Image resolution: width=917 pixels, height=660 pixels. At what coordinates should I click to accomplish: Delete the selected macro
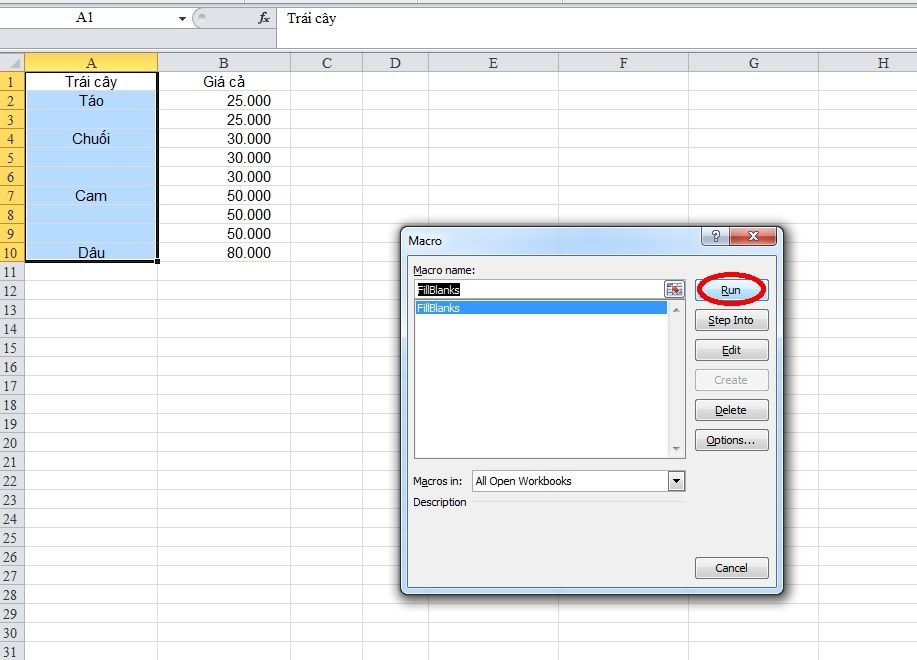coord(731,410)
